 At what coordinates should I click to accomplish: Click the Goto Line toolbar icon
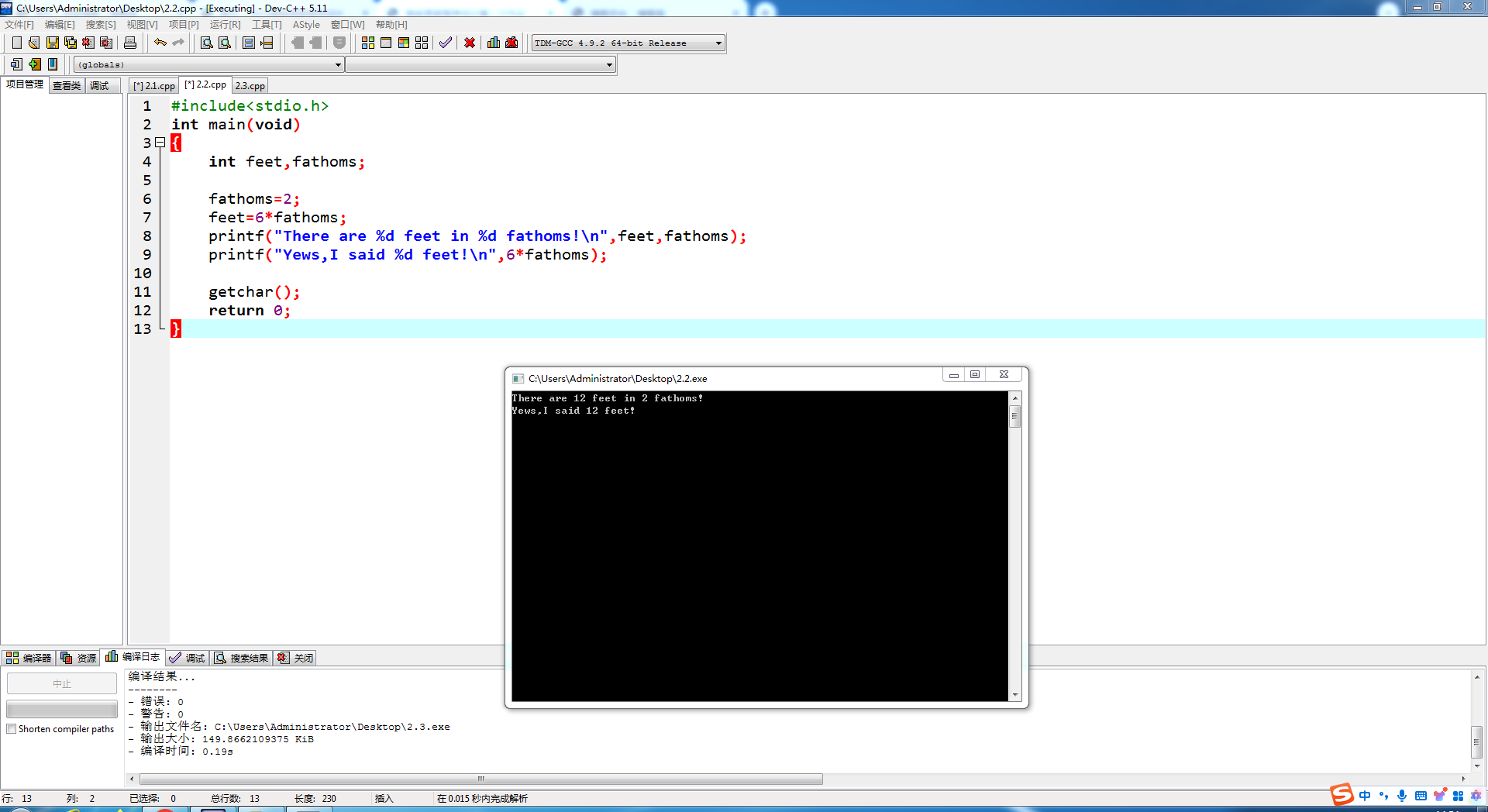pos(267,43)
